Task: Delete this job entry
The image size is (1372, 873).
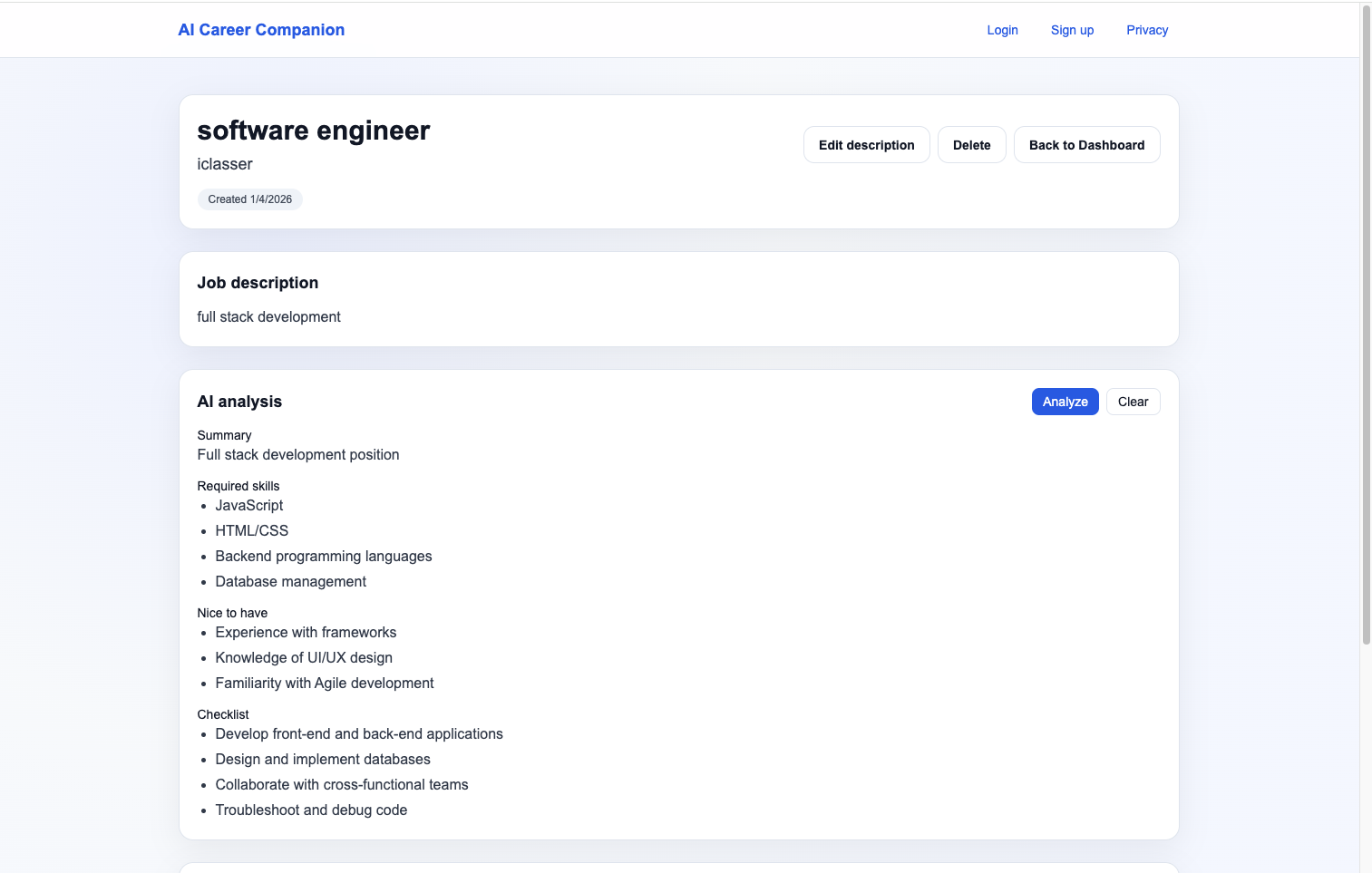Action: tap(971, 144)
